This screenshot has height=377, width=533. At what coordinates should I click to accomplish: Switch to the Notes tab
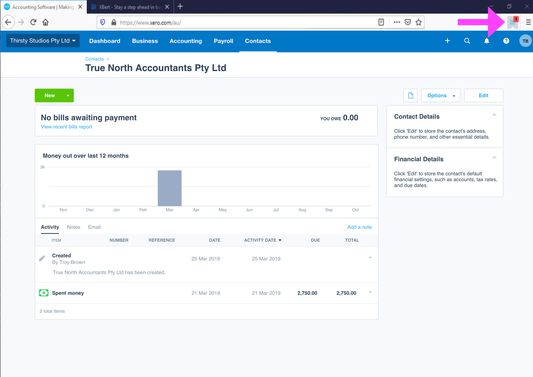coord(73,227)
